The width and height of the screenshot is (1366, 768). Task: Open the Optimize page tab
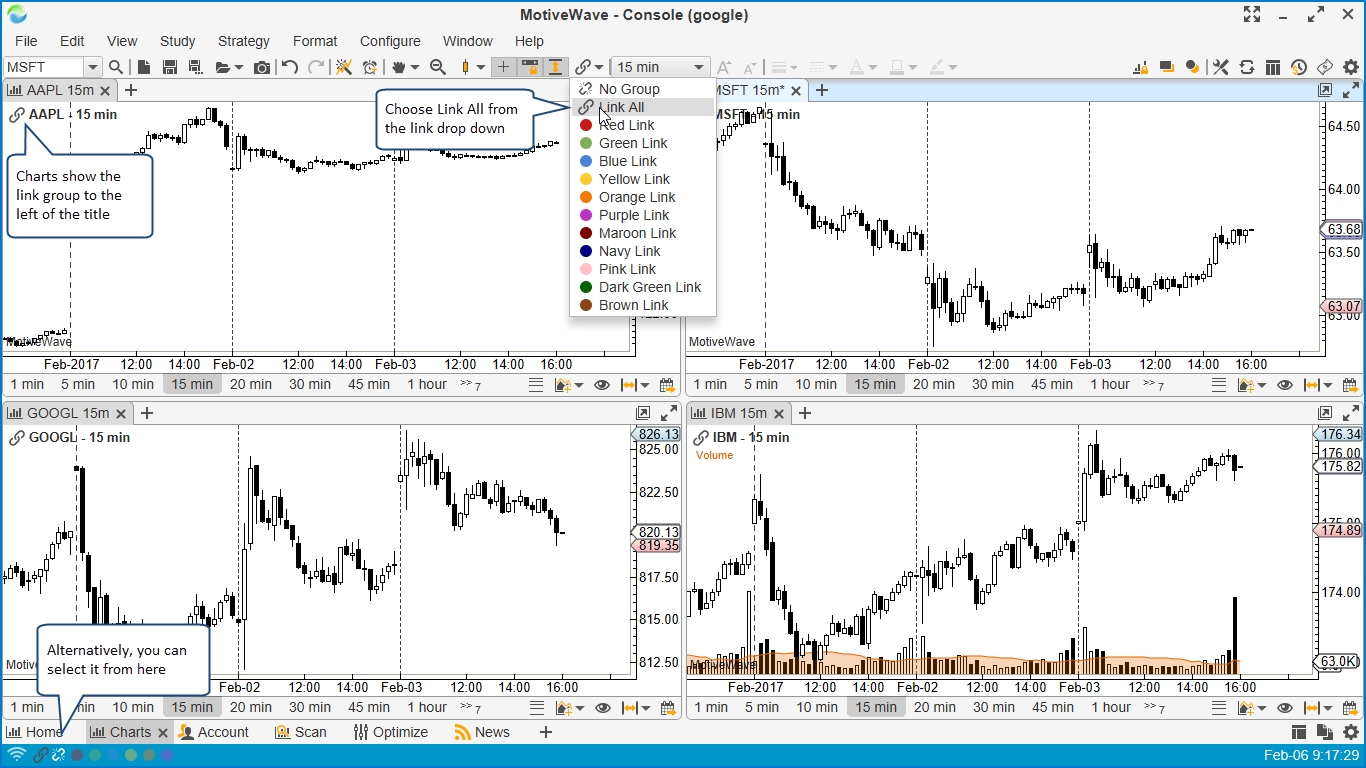click(x=390, y=732)
